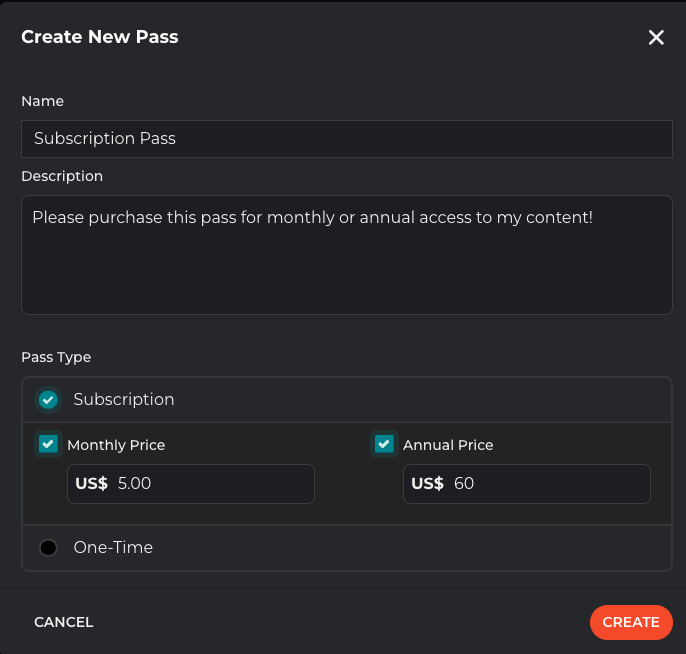The height and width of the screenshot is (654, 686).
Task: Click the annual price amount 60
Action: click(x=464, y=484)
